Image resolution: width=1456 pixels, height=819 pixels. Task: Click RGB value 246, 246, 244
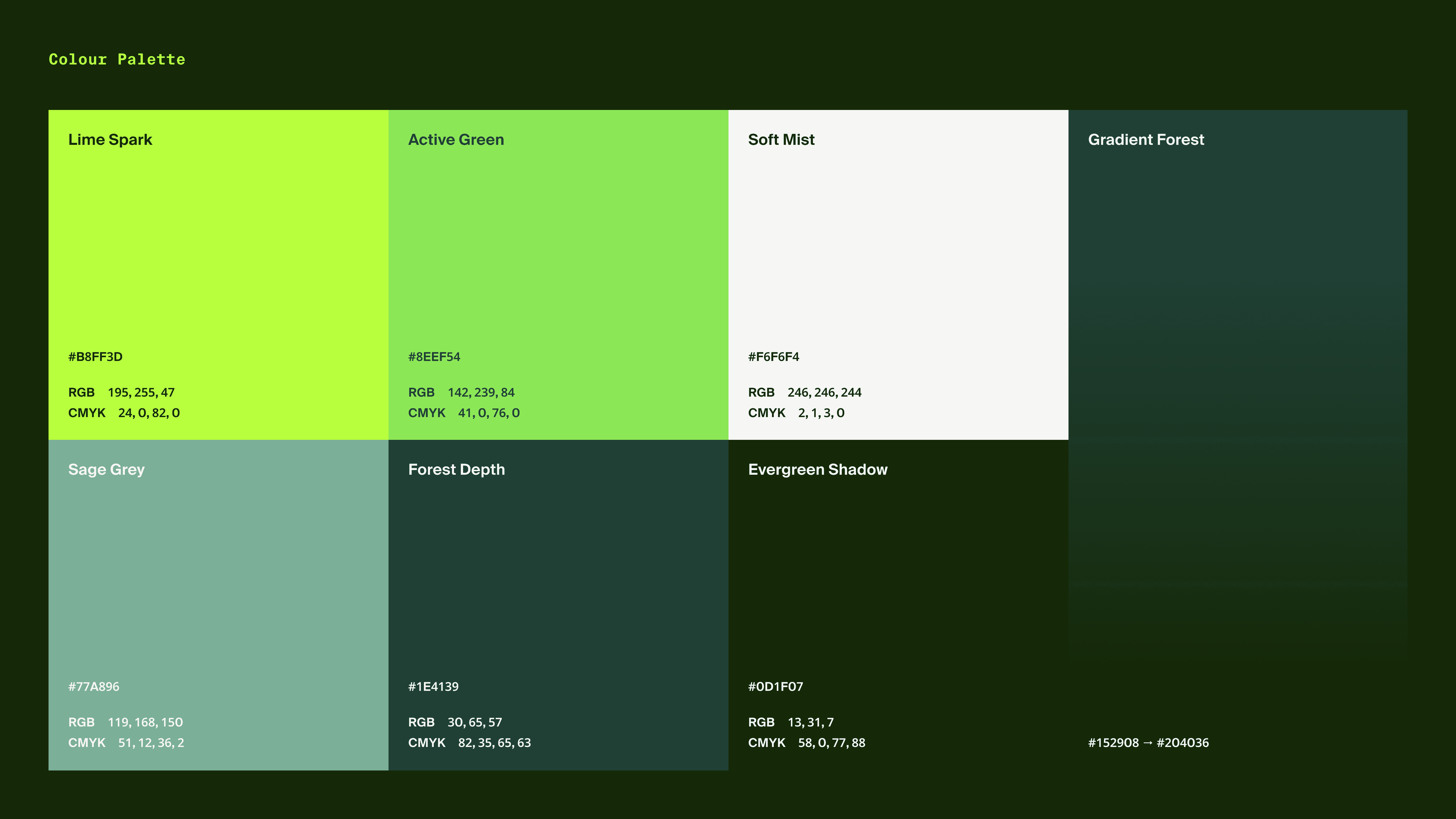pyautogui.click(x=825, y=392)
